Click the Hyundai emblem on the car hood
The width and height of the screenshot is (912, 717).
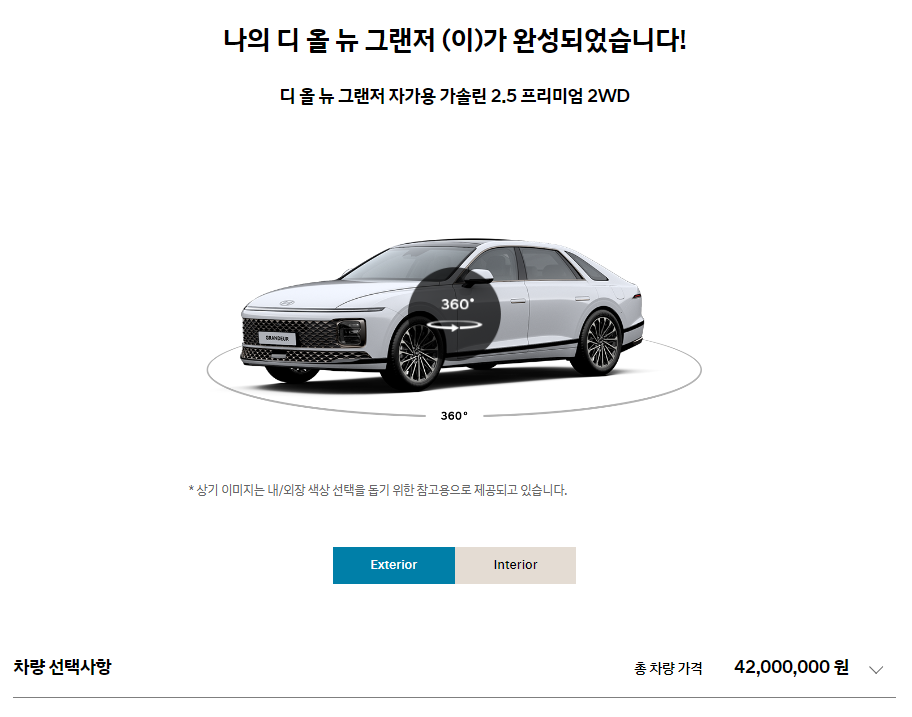pyautogui.click(x=287, y=303)
